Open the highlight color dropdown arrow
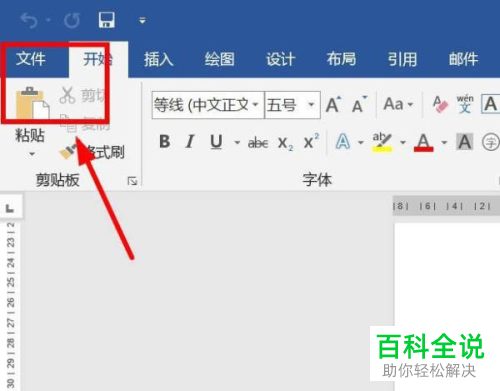 point(403,143)
